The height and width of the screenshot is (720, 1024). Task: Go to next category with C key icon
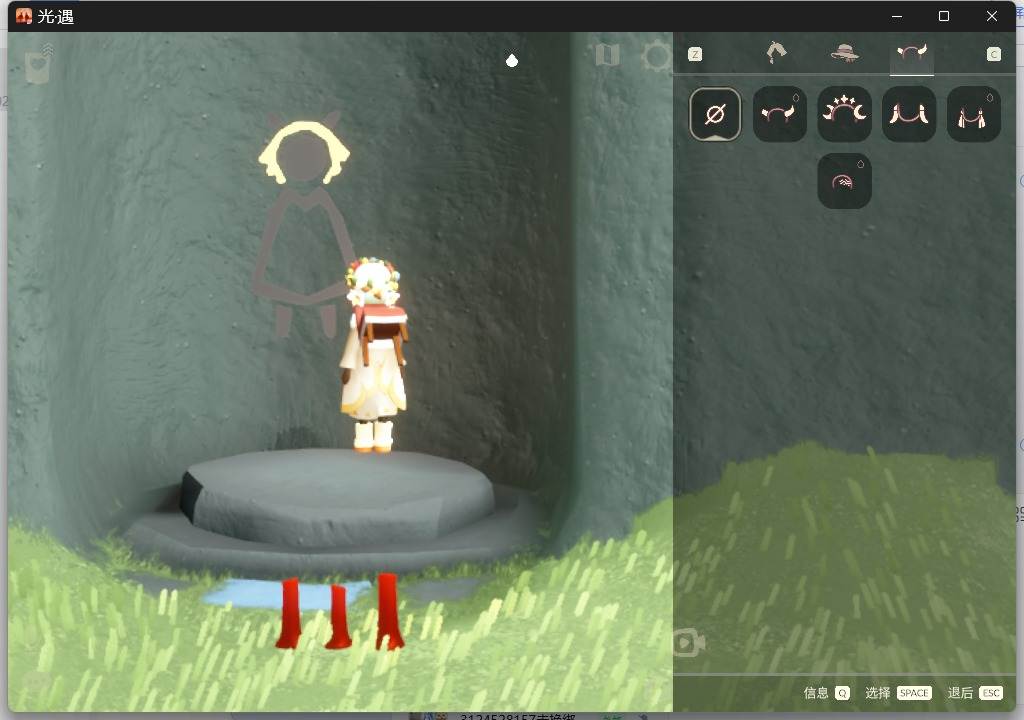pyautogui.click(x=993, y=54)
